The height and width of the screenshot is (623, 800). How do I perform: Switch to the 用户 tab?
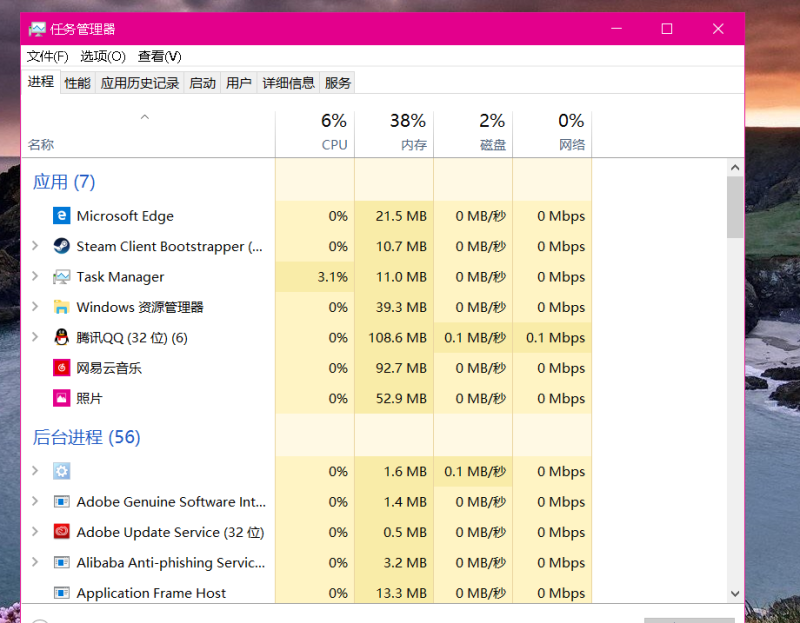(239, 83)
